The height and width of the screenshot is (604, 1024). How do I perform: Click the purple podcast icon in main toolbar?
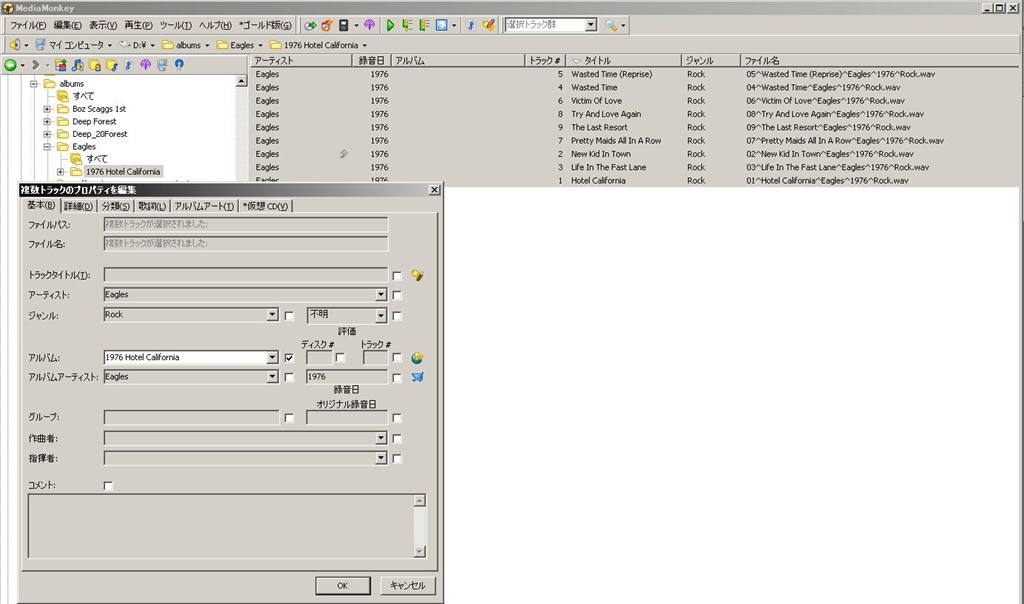point(369,25)
